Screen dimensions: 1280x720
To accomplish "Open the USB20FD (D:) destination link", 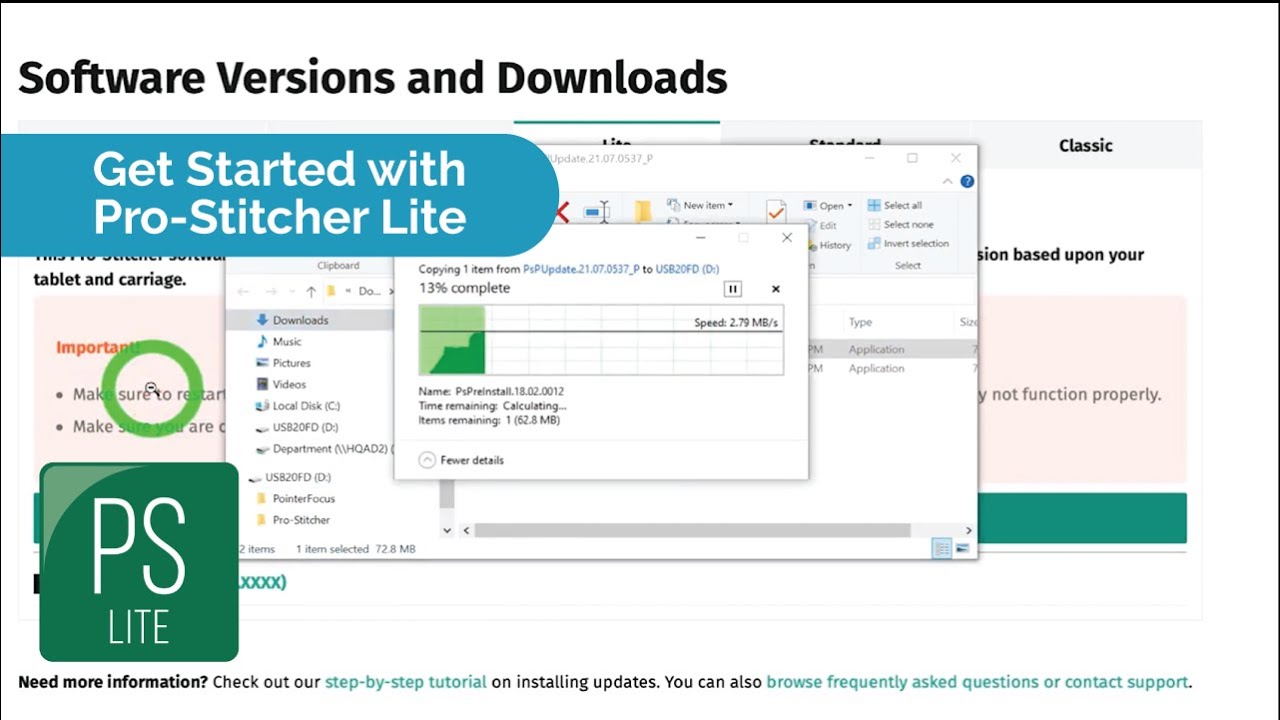I will tap(687, 269).
